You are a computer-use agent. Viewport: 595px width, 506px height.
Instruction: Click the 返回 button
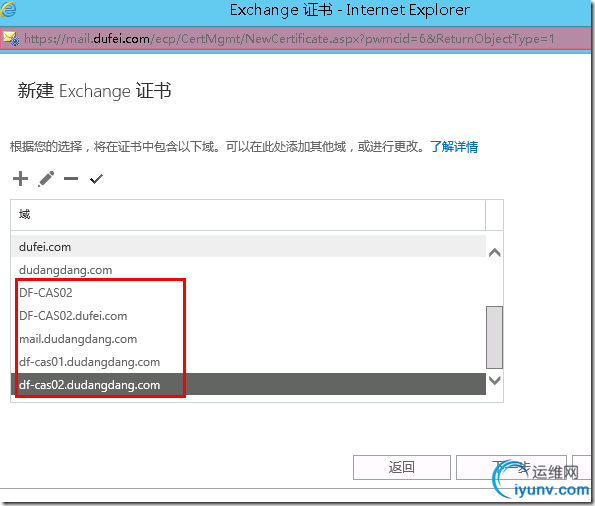pos(402,467)
